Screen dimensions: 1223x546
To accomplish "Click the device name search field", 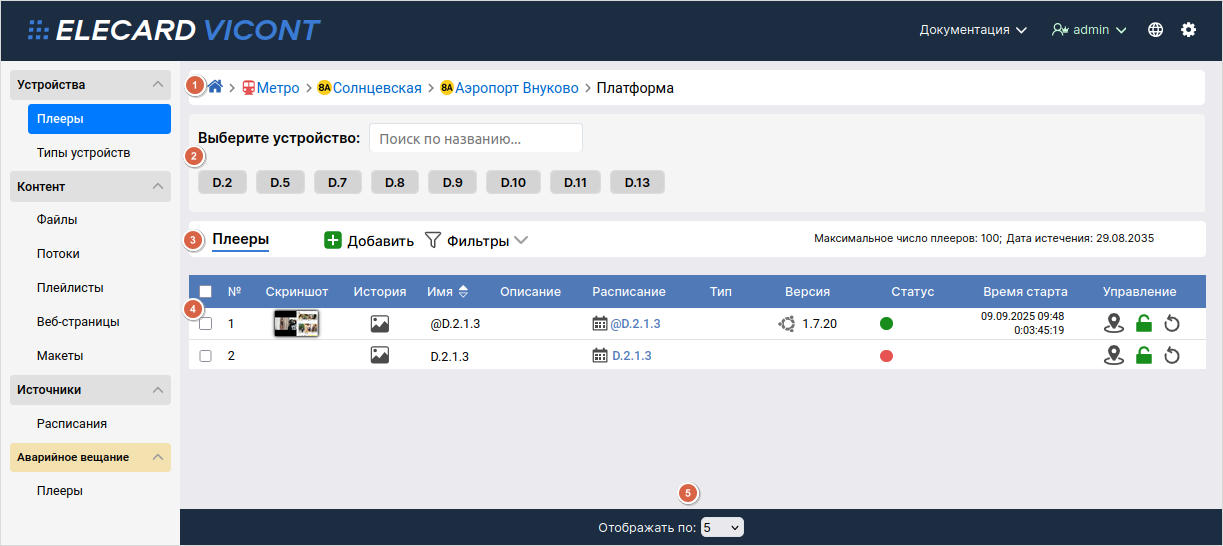I will coord(475,138).
